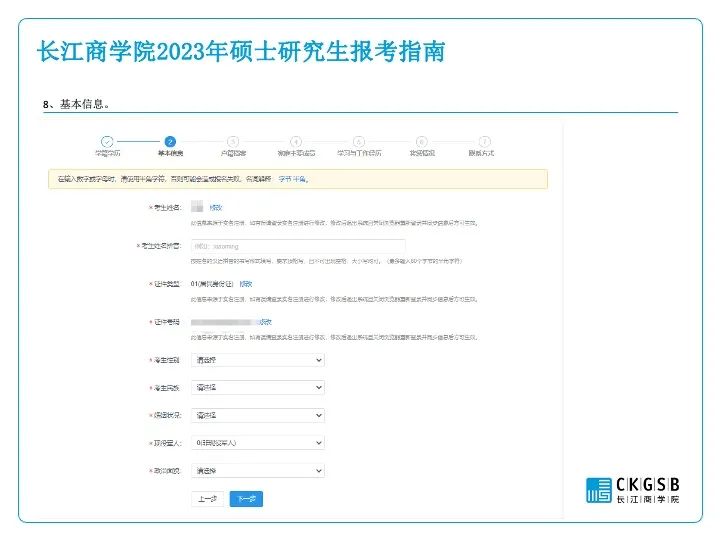The height and width of the screenshot is (540, 720).
Task: Open the 字节 半角 explanation link in notice
Action: [292, 179]
